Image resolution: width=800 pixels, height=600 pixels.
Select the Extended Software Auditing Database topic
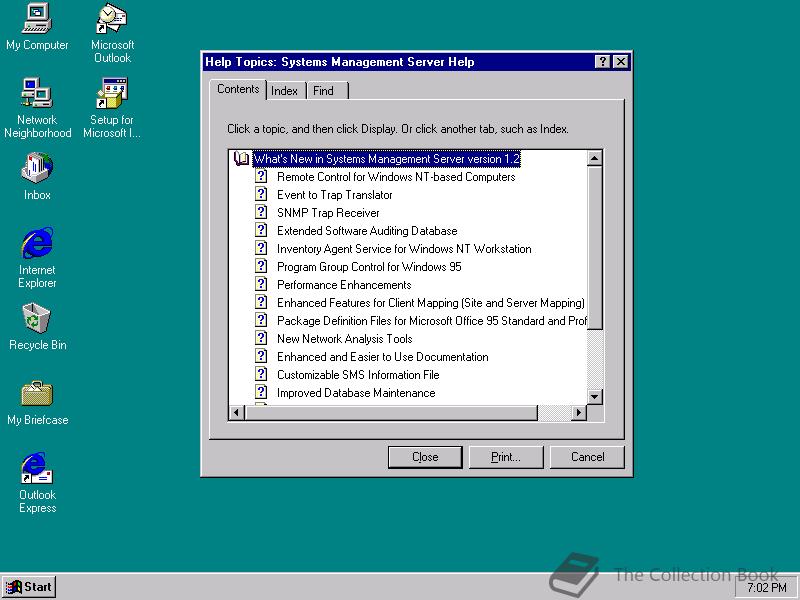click(367, 231)
